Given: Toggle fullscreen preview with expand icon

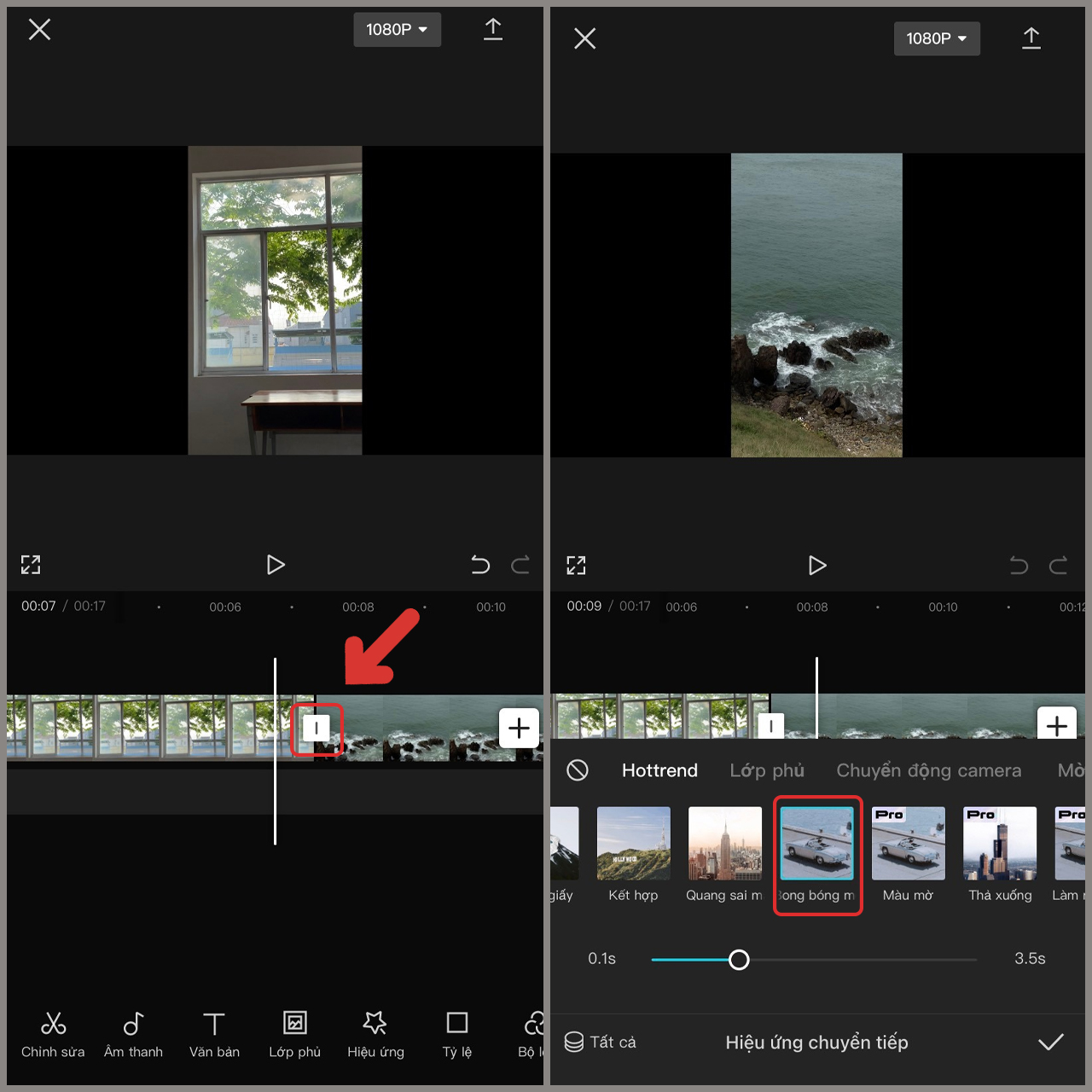Looking at the screenshot, I should click(31, 565).
